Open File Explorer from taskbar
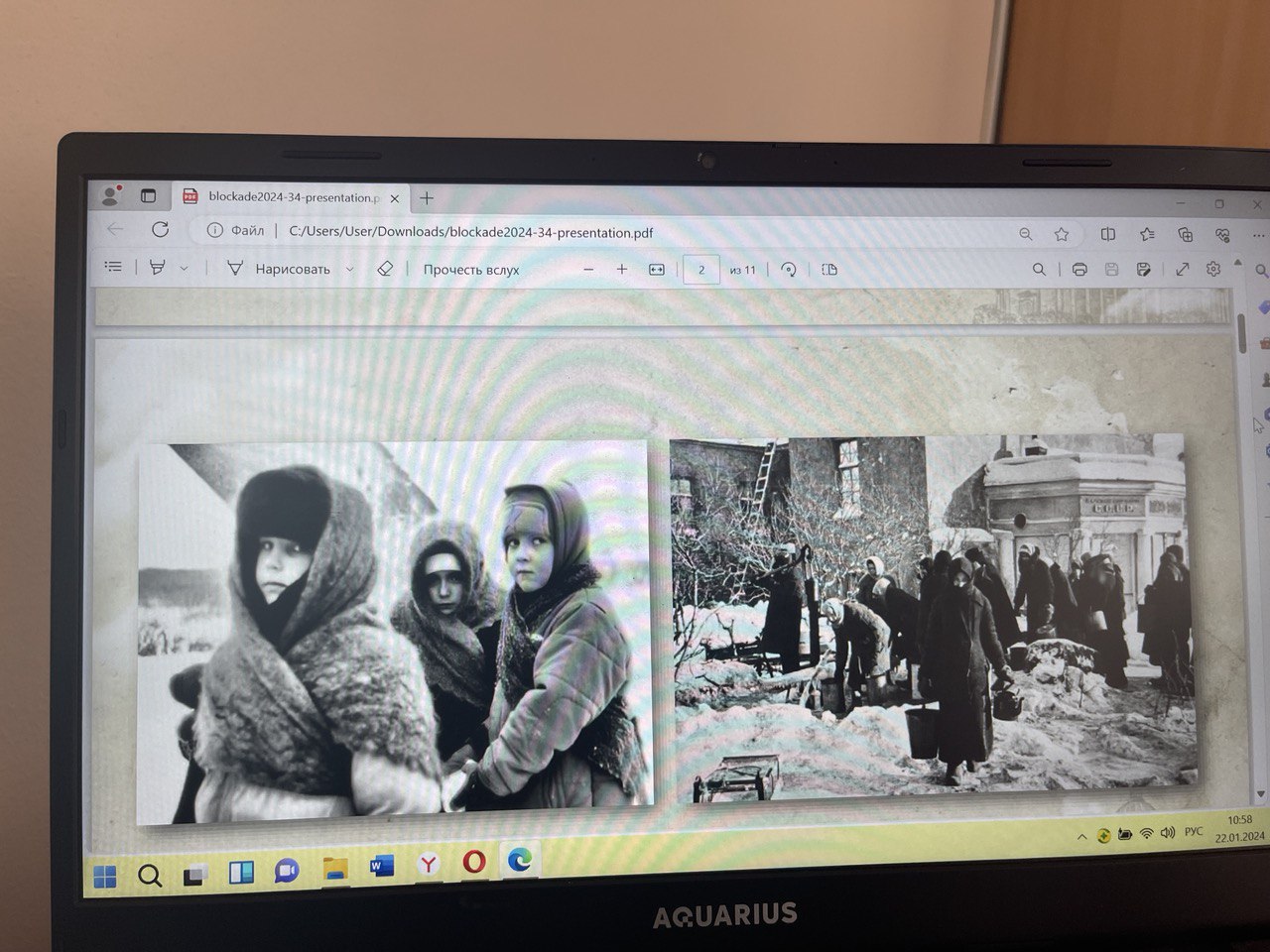1270x952 pixels. coord(335,870)
